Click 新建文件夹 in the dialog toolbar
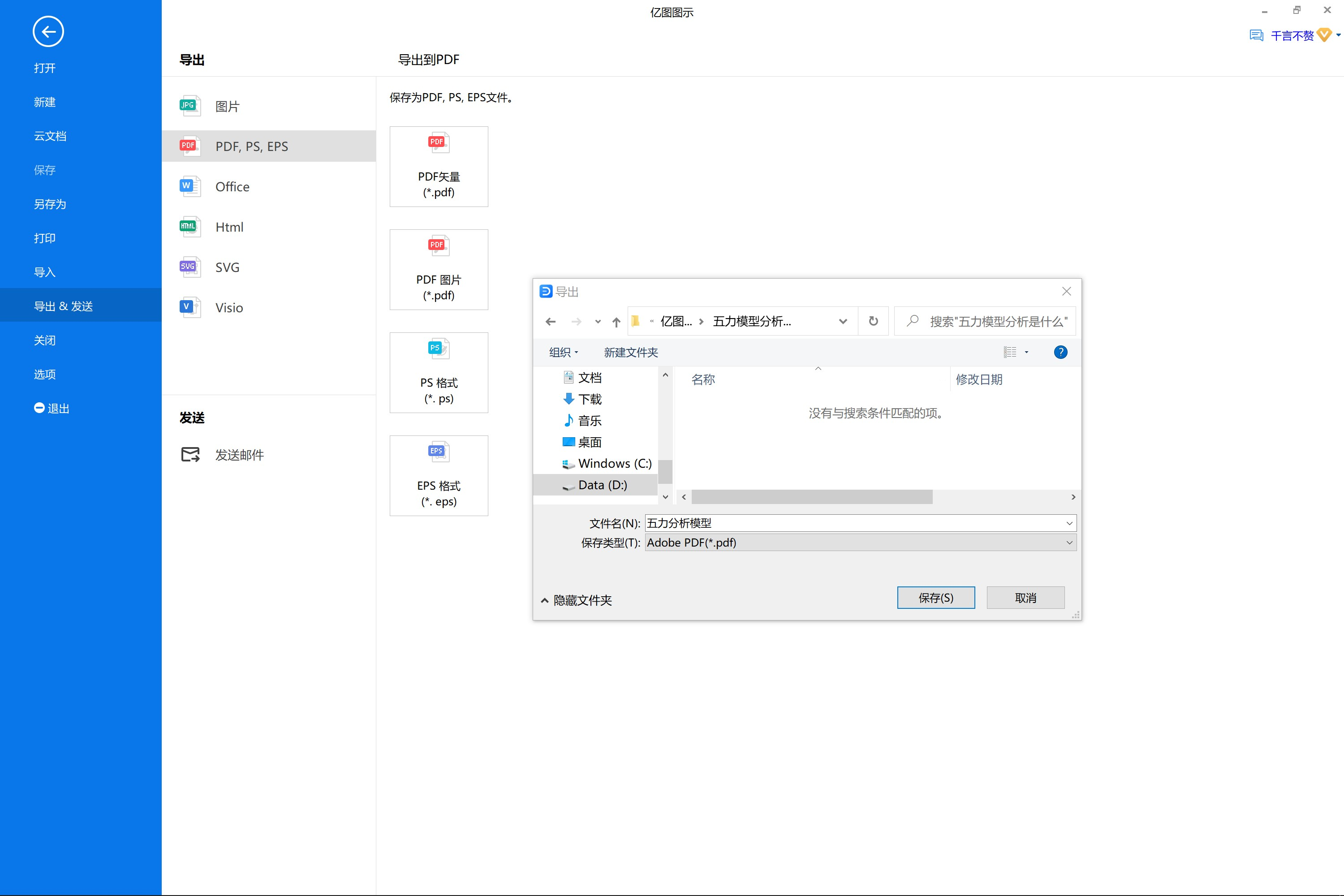Image resolution: width=1344 pixels, height=896 pixels. [631, 353]
